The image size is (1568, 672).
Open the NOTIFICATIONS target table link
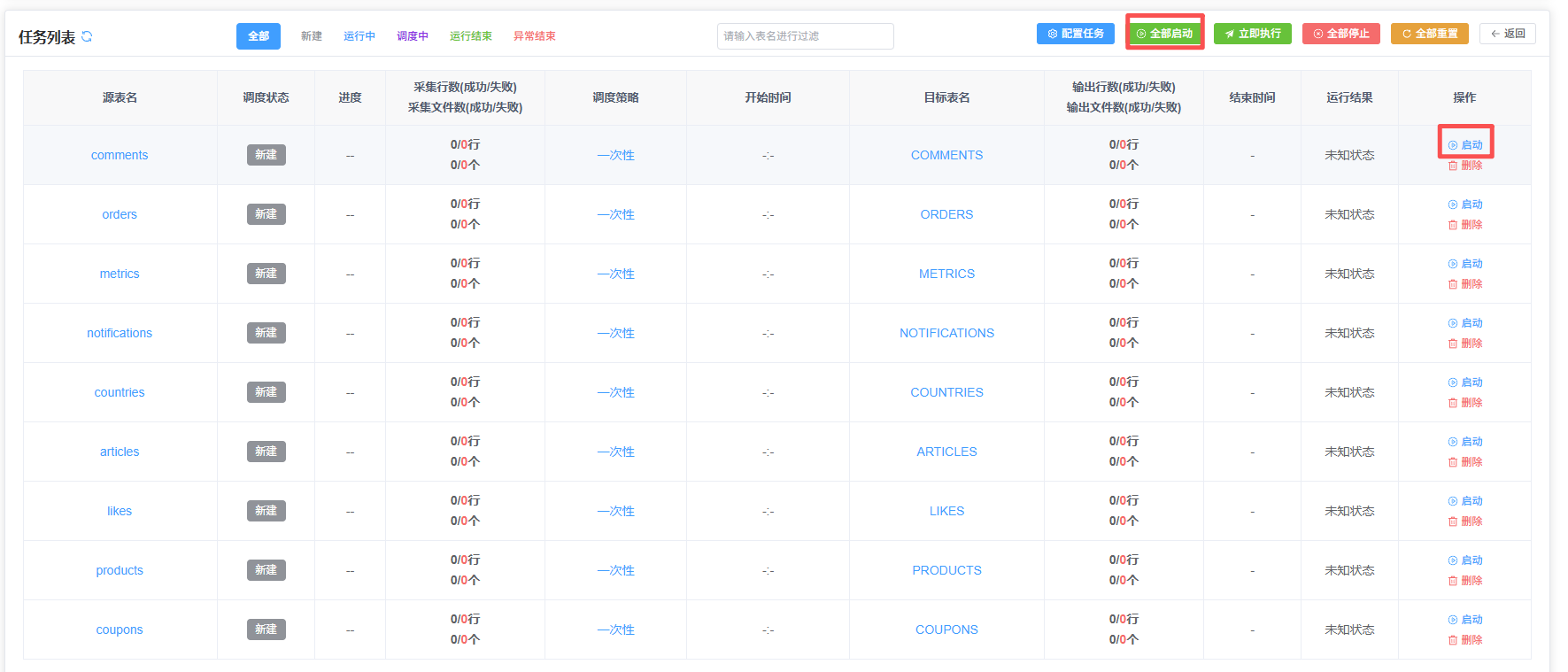[946, 333]
